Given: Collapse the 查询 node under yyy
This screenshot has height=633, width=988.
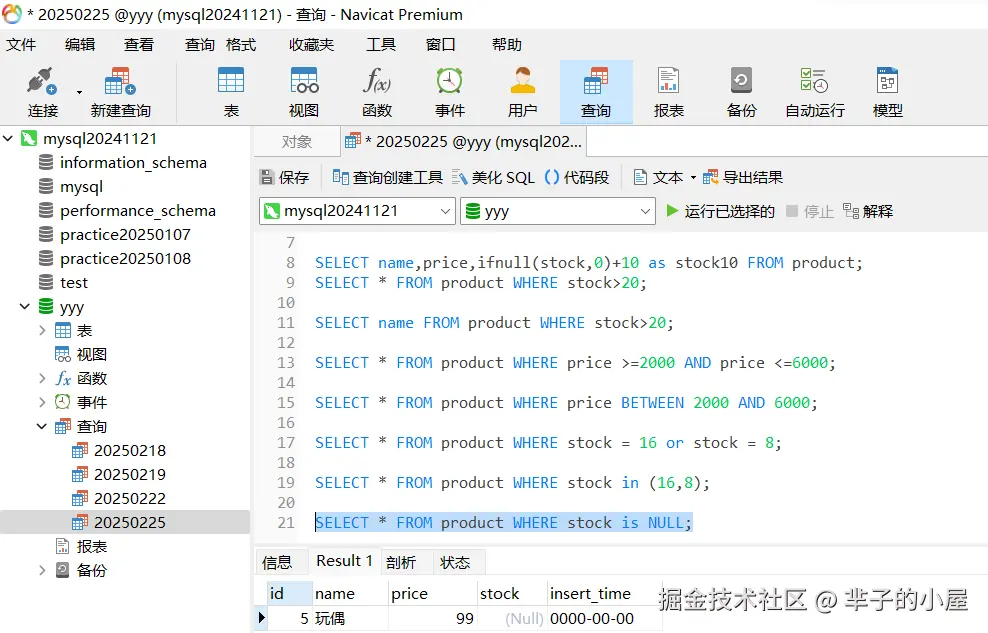Looking at the screenshot, I should [x=42, y=426].
